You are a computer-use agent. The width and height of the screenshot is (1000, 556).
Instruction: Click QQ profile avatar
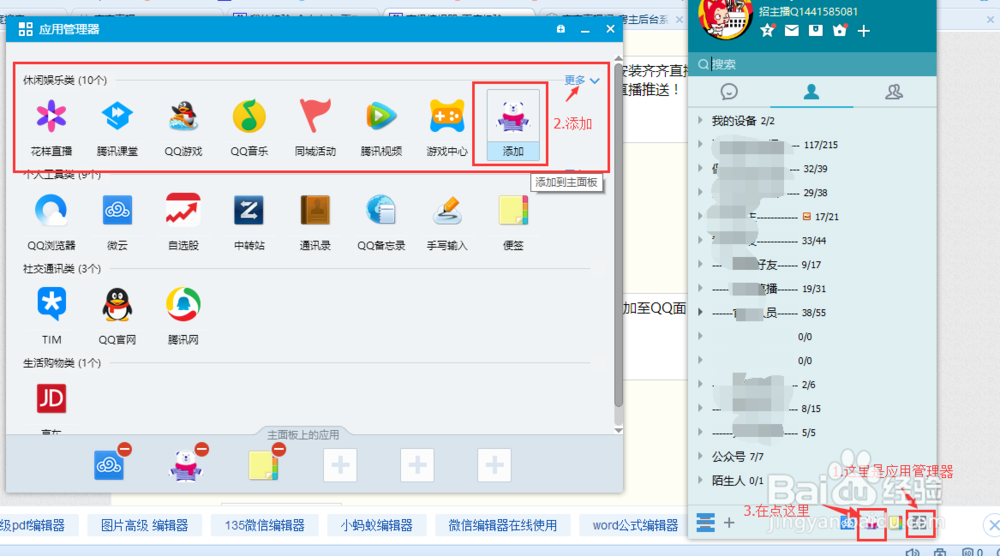[725, 17]
